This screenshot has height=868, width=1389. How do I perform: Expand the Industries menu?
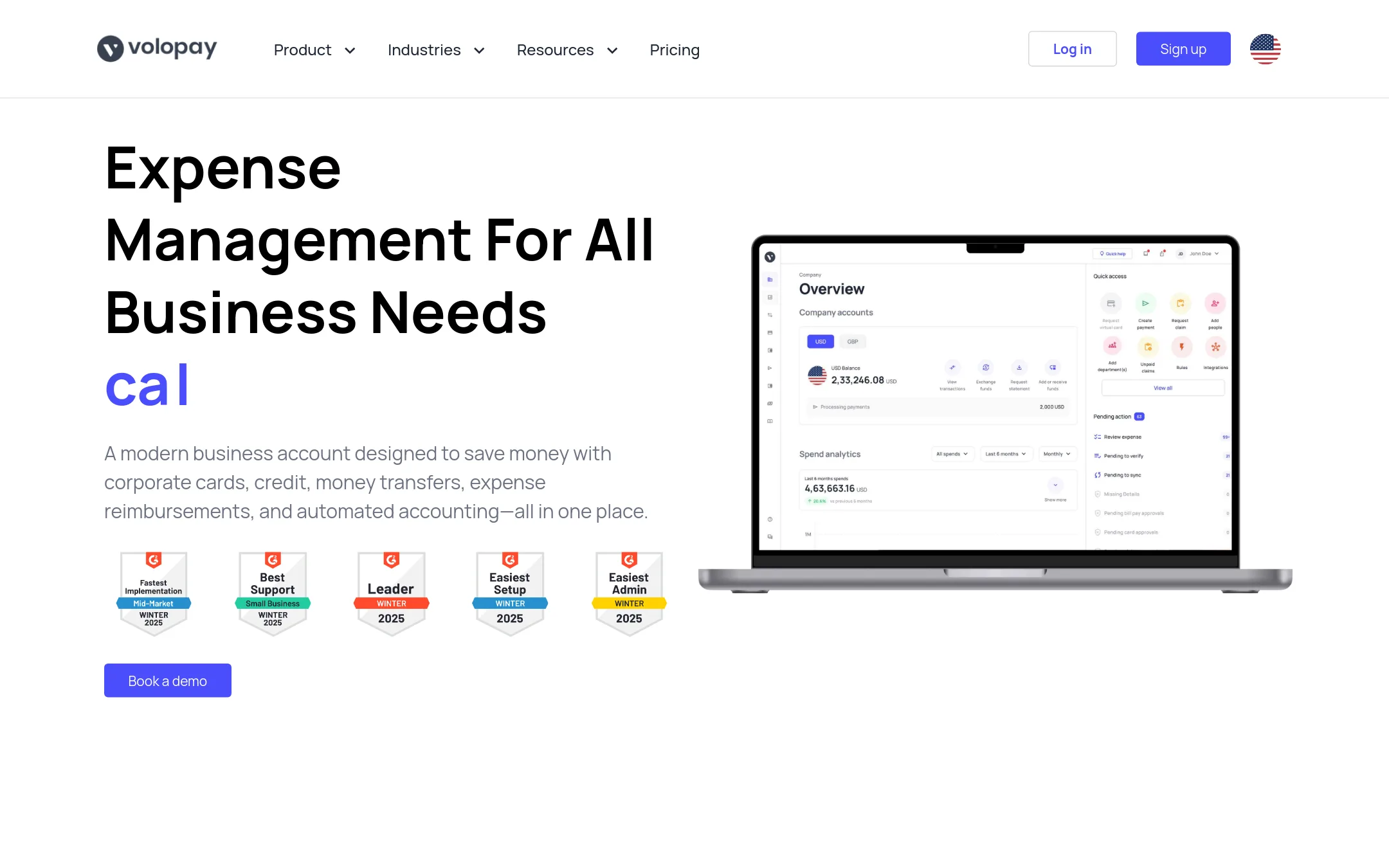coord(436,50)
